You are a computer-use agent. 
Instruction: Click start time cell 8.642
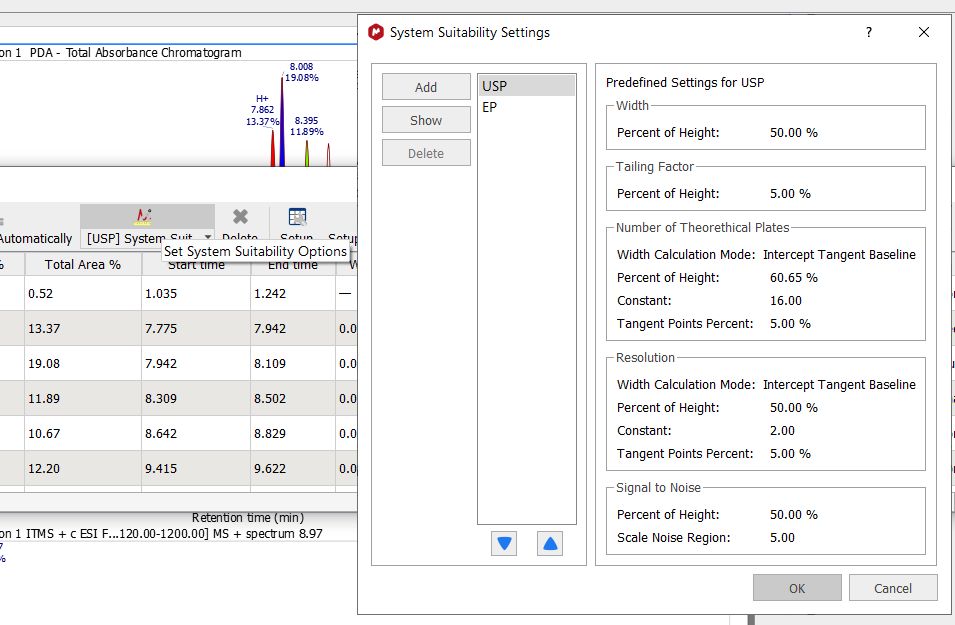(x=196, y=434)
